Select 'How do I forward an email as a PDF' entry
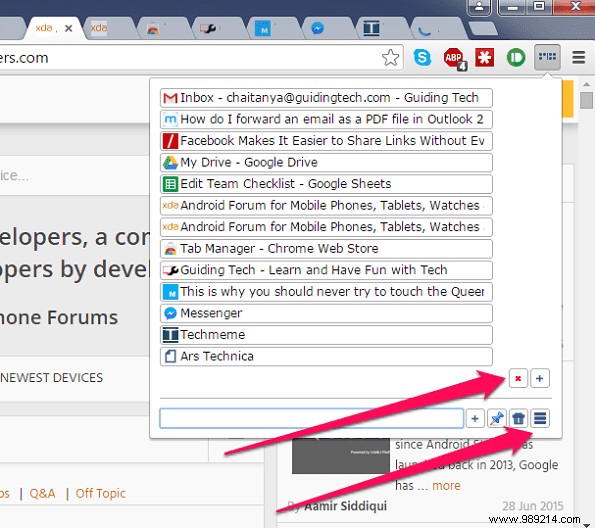Image resolution: width=595 pixels, height=528 pixels. pyautogui.click(x=326, y=119)
